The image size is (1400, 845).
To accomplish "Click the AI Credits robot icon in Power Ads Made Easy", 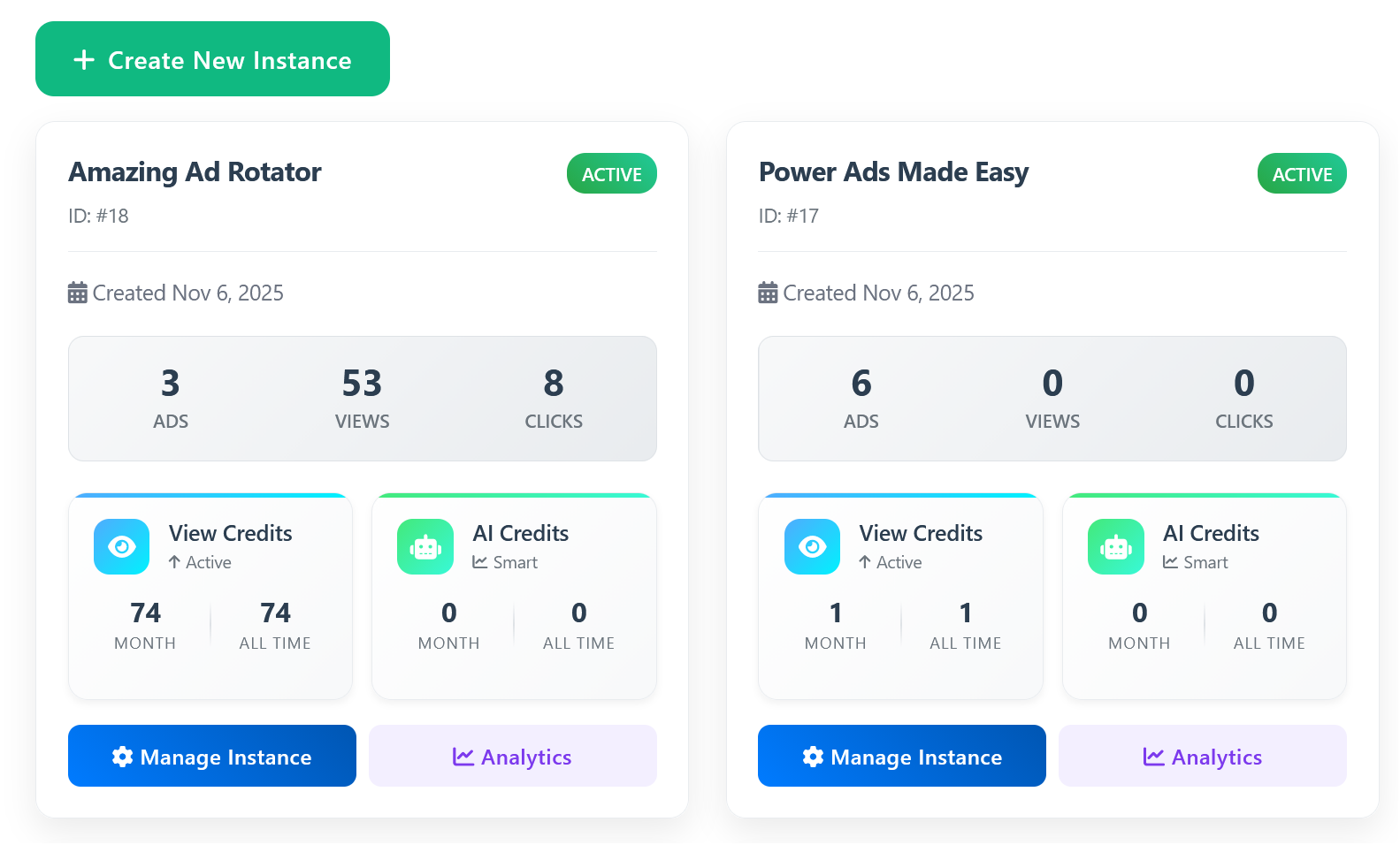I will coord(1116,546).
